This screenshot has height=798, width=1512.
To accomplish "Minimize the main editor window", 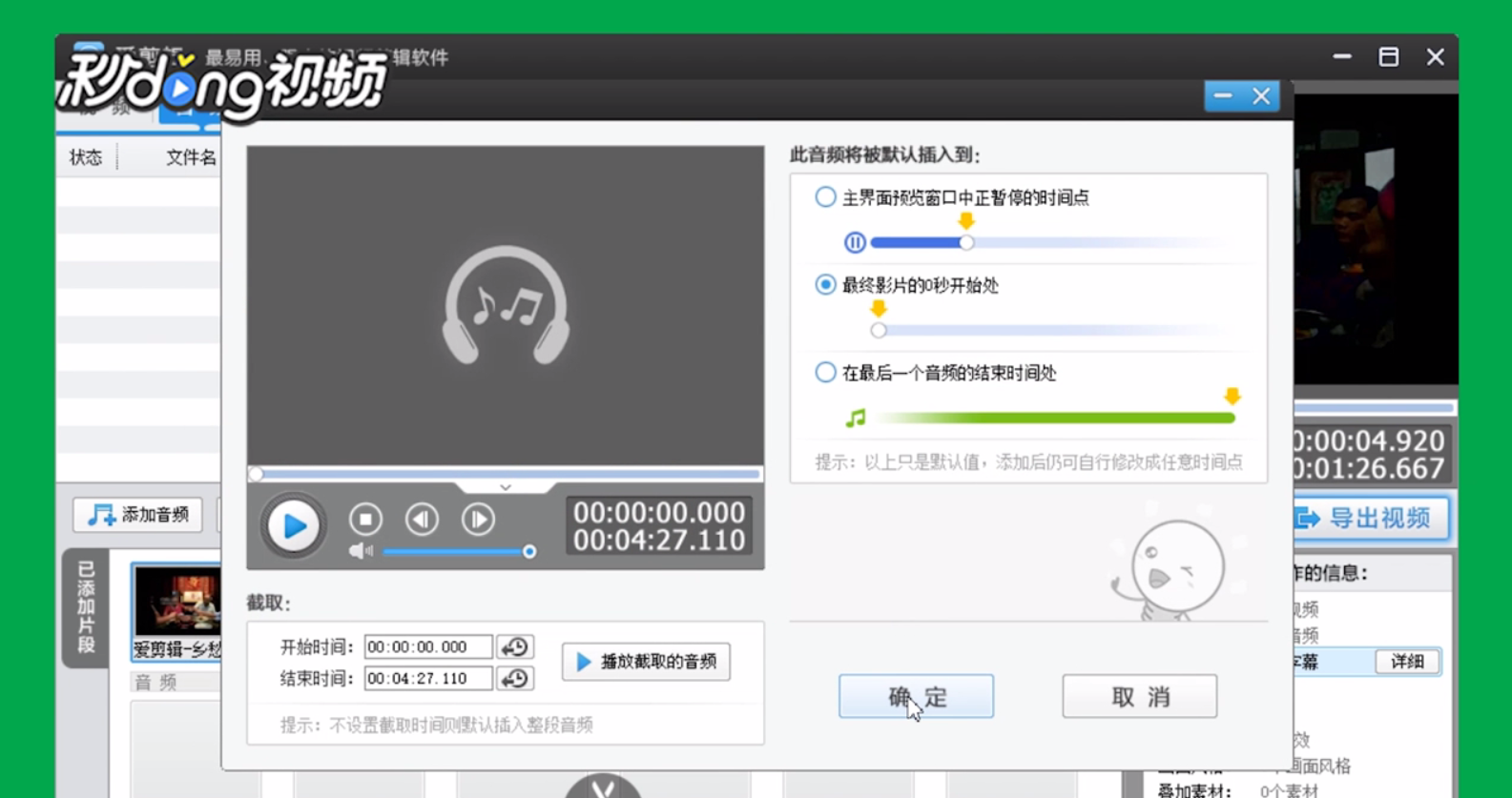I will [1342, 57].
